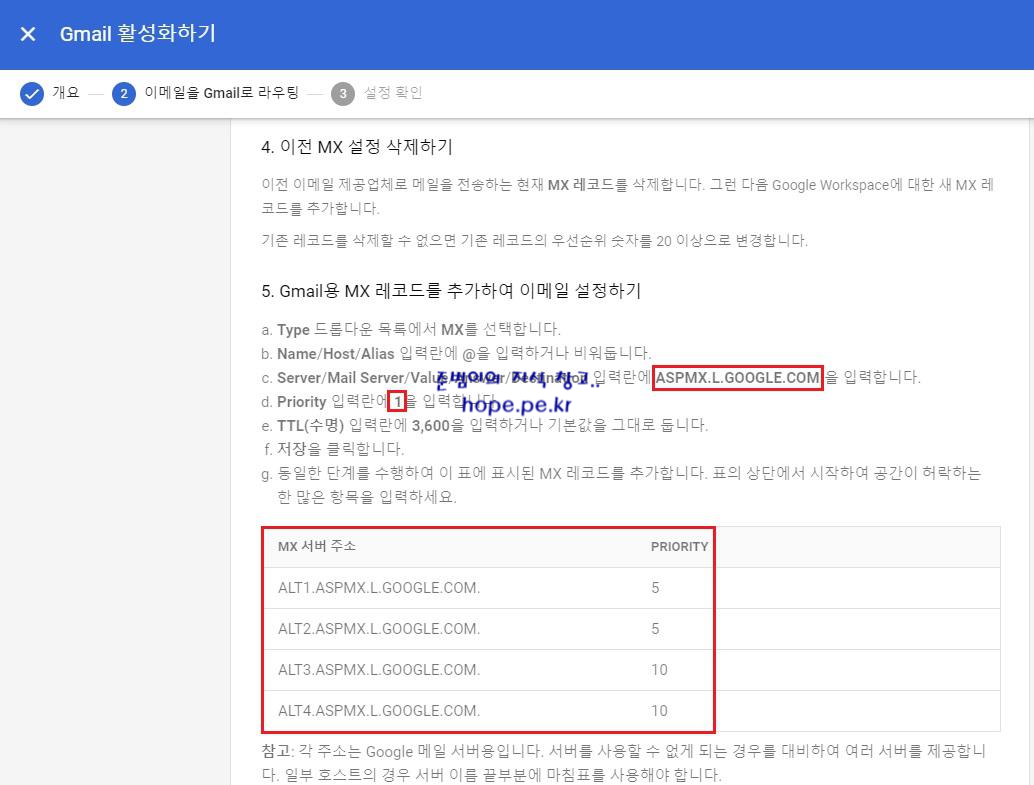The height and width of the screenshot is (785, 1034).
Task: Click the ALT3.ASPMX.L.GOOGLE.COM. table cell
Action: point(379,670)
